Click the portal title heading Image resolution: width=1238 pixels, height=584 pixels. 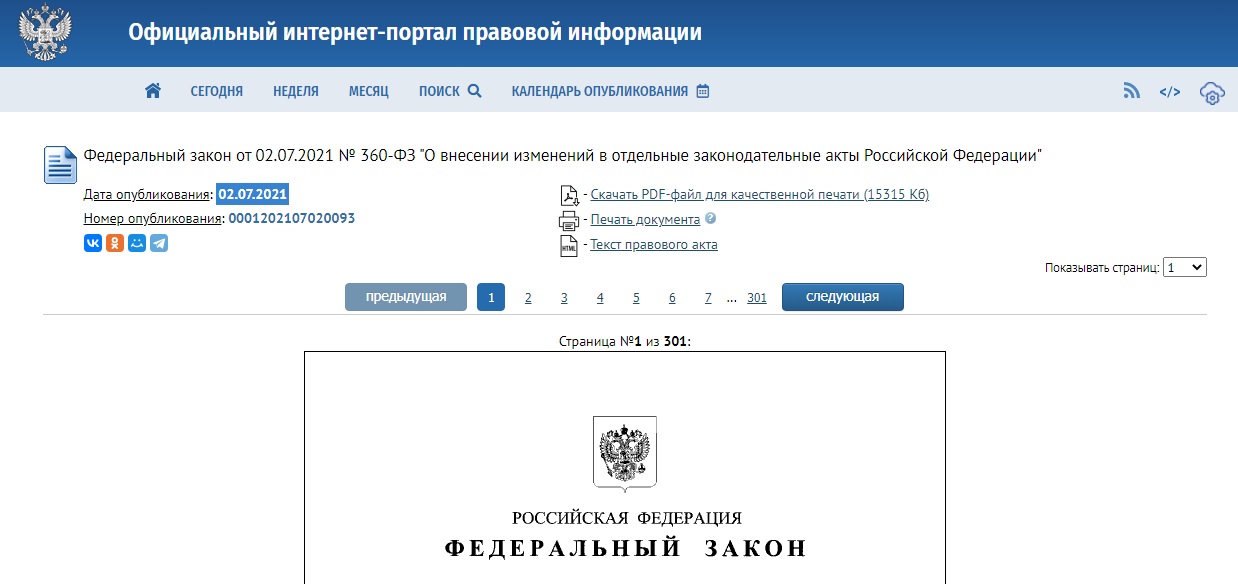415,32
